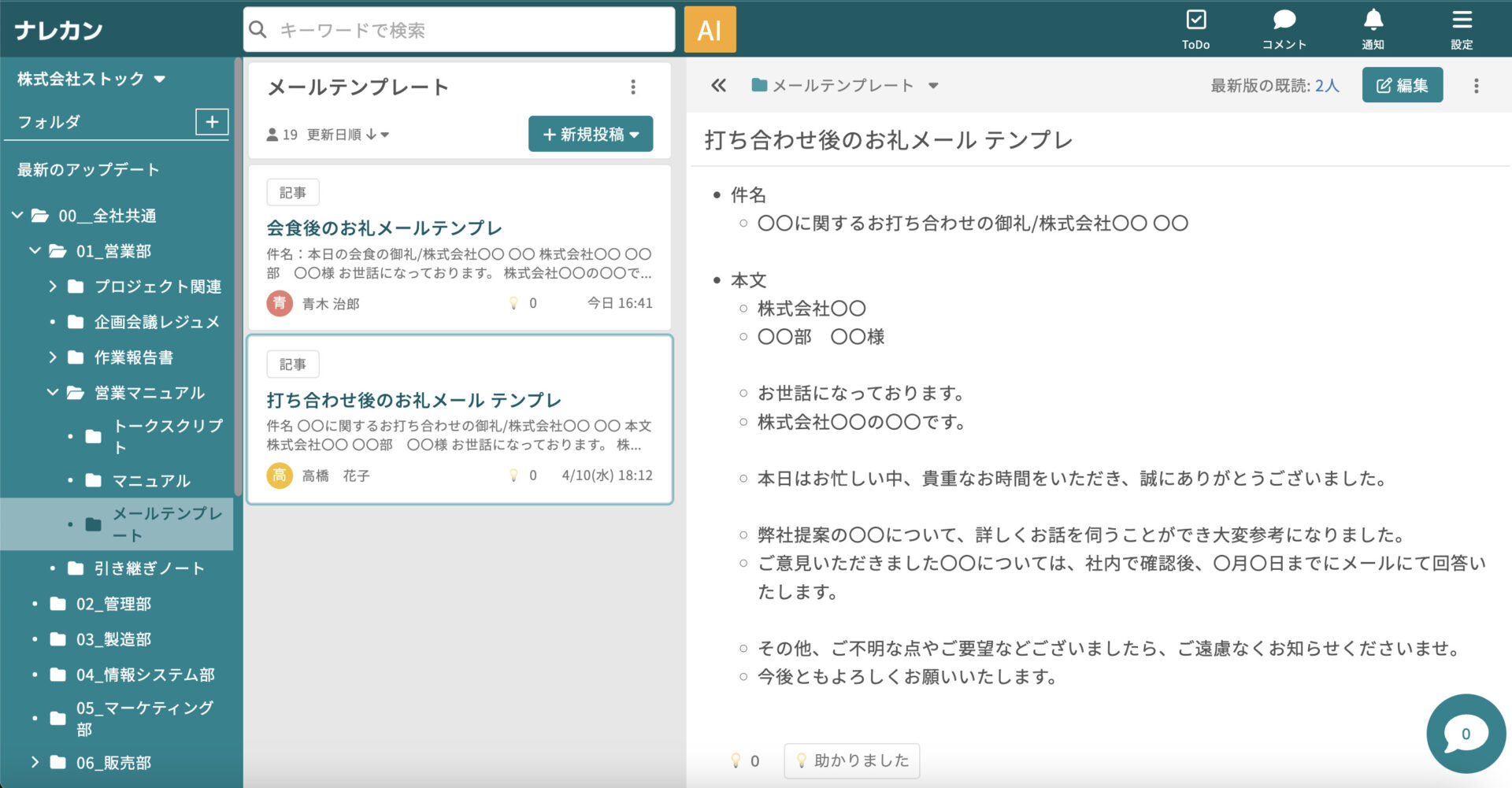Open the 通知 bell icon

[1373, 20]
